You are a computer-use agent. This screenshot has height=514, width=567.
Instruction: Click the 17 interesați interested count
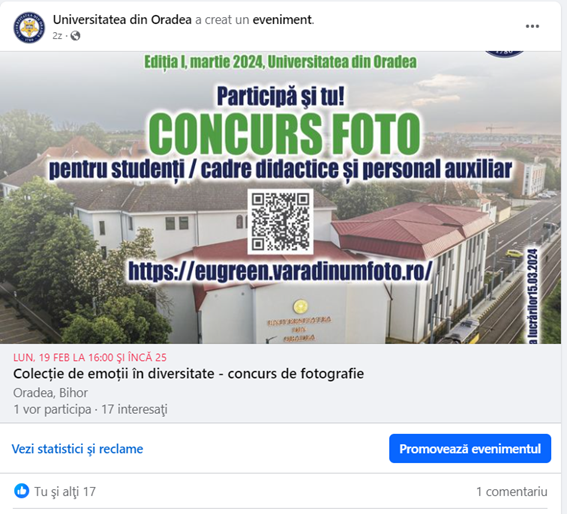coord(134,409)
